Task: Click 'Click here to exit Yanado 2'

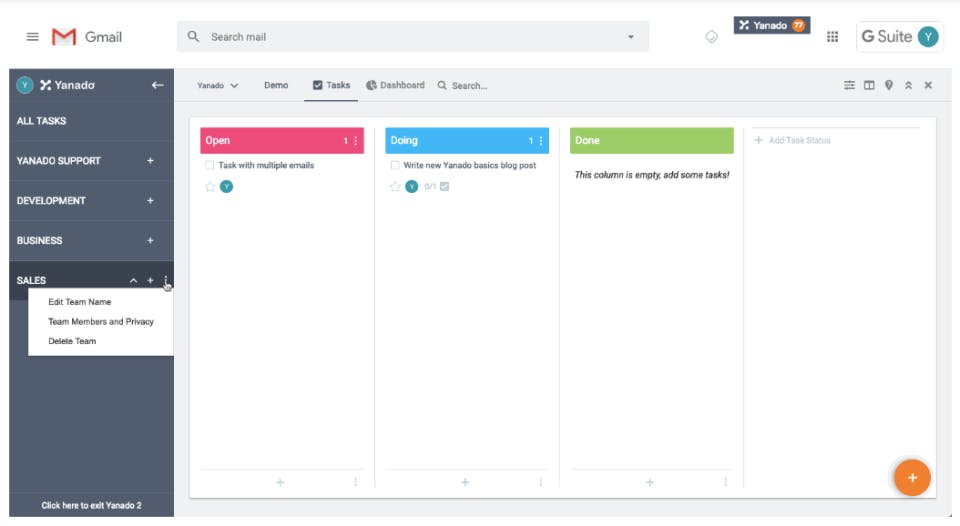Action: pos(91,506)
